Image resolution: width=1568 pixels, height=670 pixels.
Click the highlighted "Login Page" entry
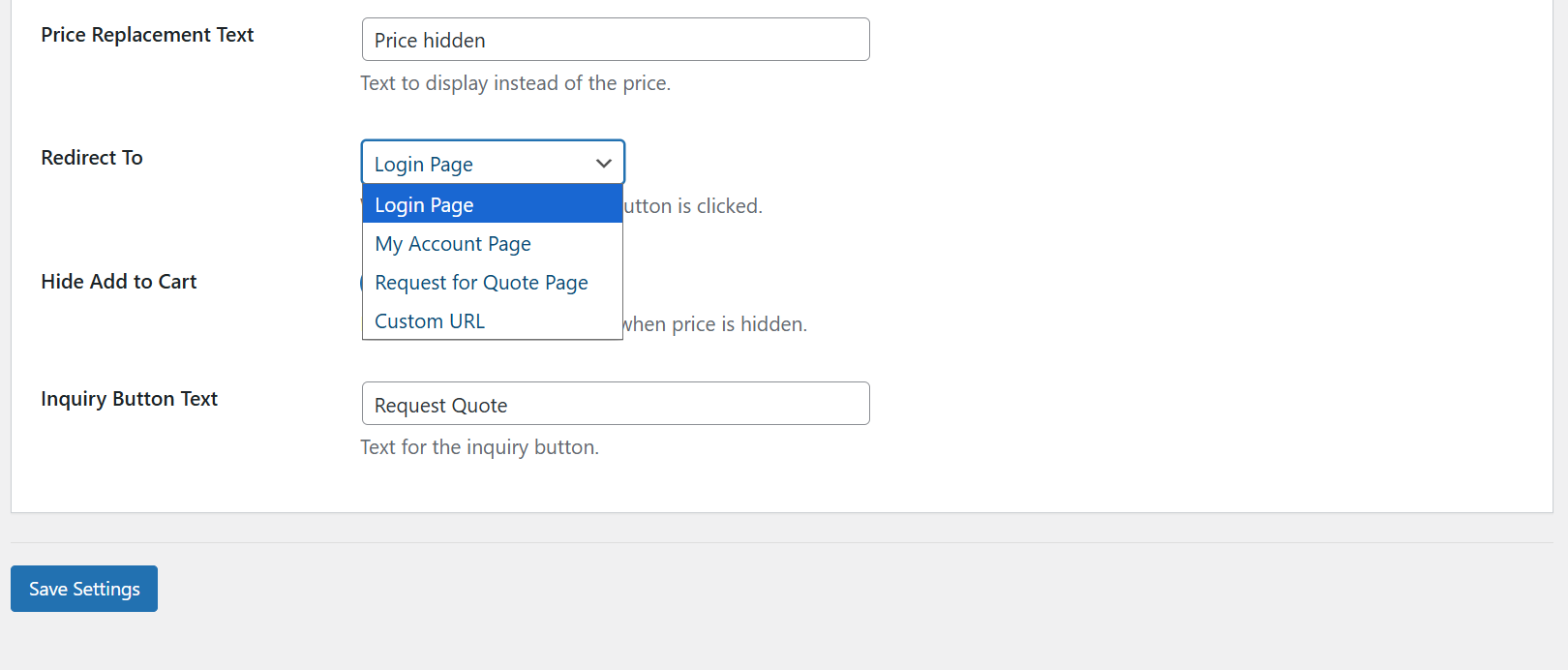pos(424,204)
